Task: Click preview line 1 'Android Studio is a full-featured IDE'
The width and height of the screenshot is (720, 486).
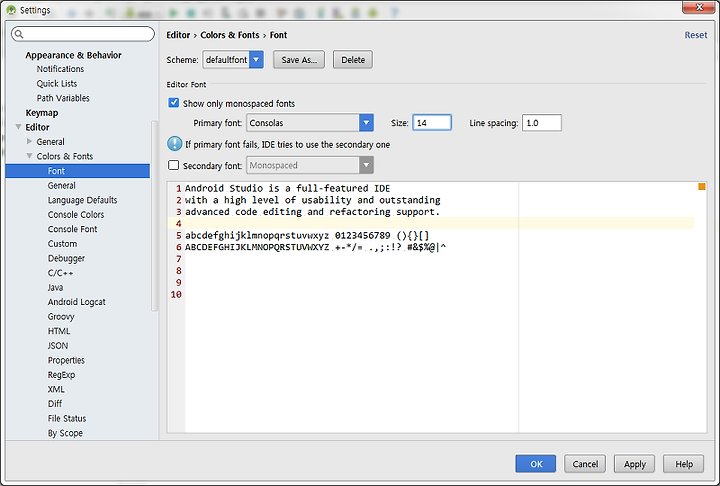Action: [287, 188]
